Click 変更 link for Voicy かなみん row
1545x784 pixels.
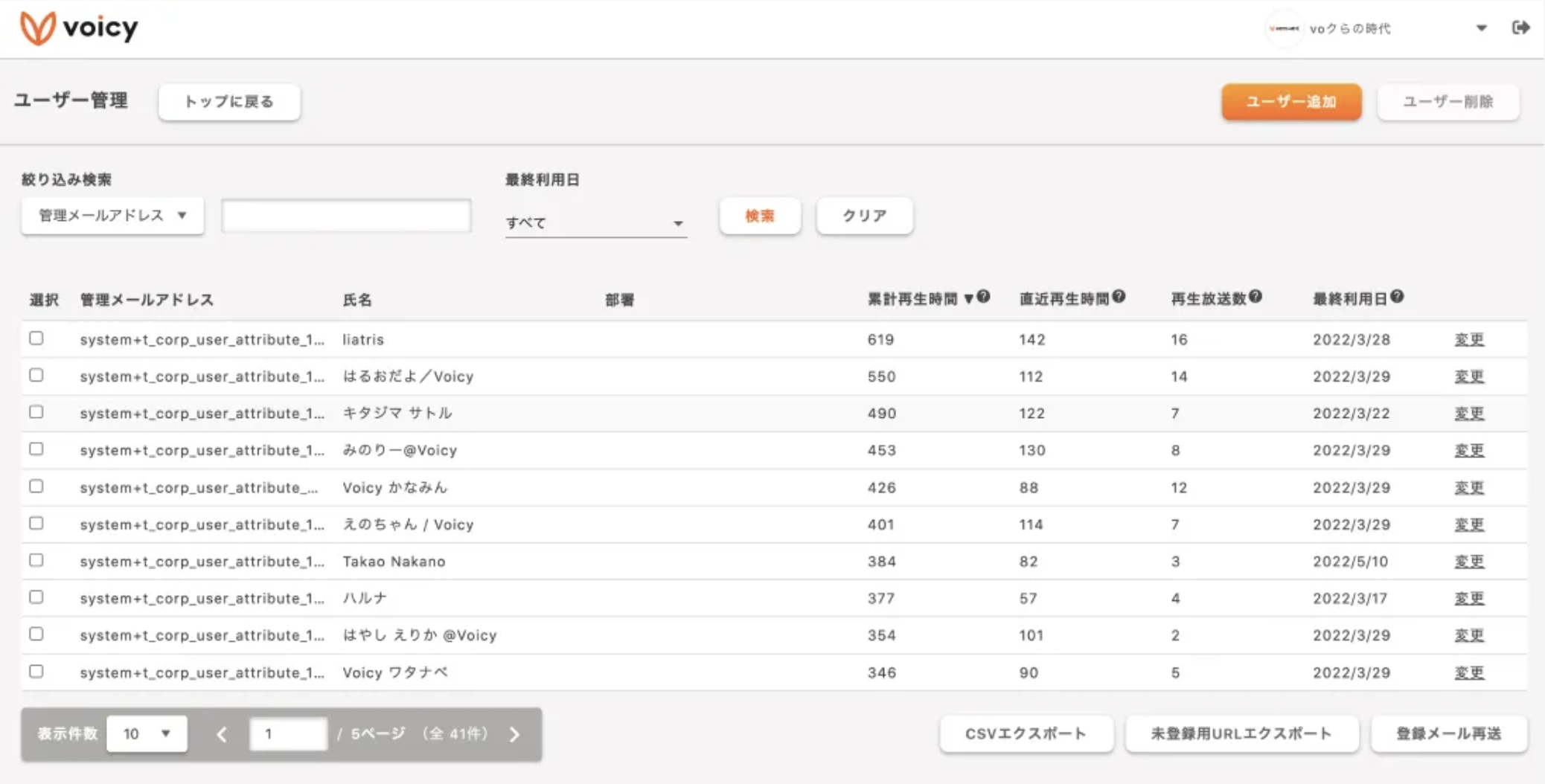[x=1469, y=487]
